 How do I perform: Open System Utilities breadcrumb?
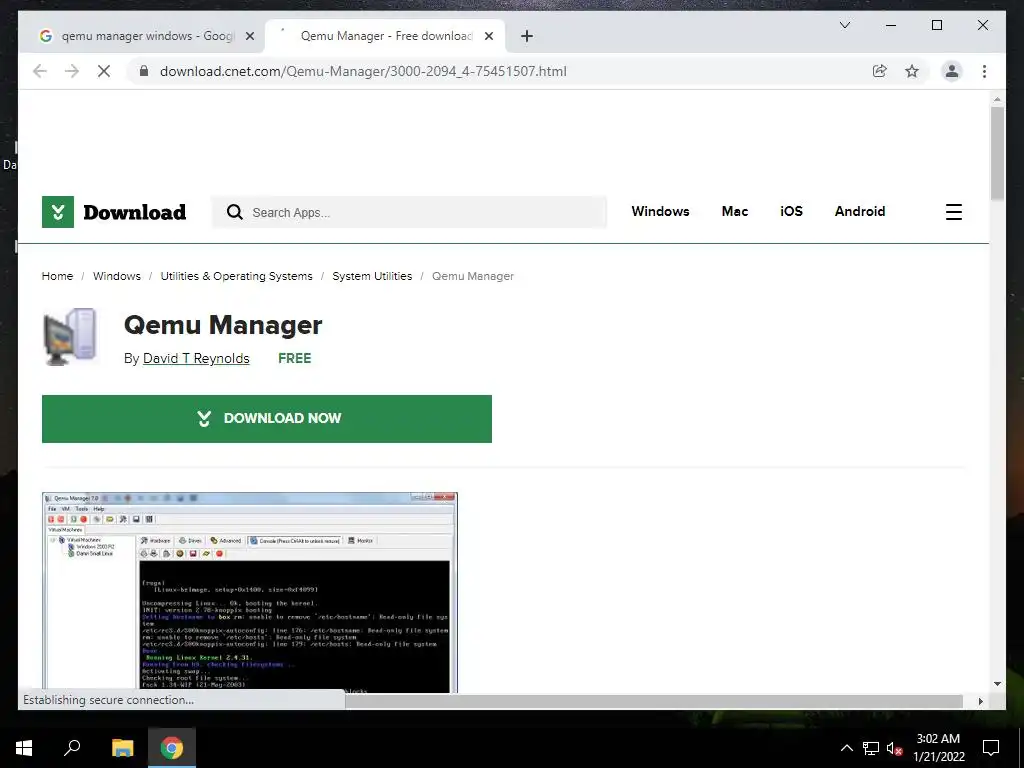point(372,276)
